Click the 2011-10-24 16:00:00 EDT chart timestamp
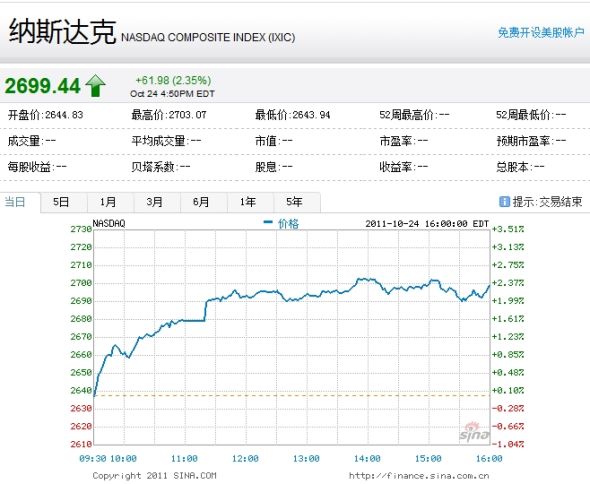The height and width of the screenshot is (484, 590). point(427,224)
